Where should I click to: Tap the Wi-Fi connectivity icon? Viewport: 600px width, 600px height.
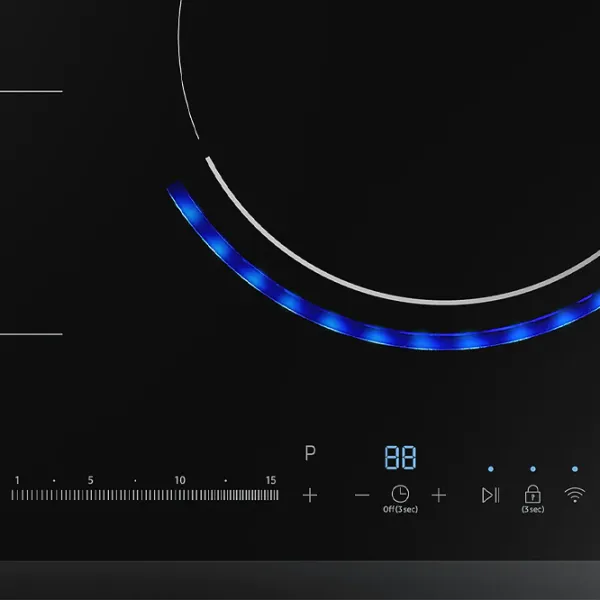(x=575, y=495)
